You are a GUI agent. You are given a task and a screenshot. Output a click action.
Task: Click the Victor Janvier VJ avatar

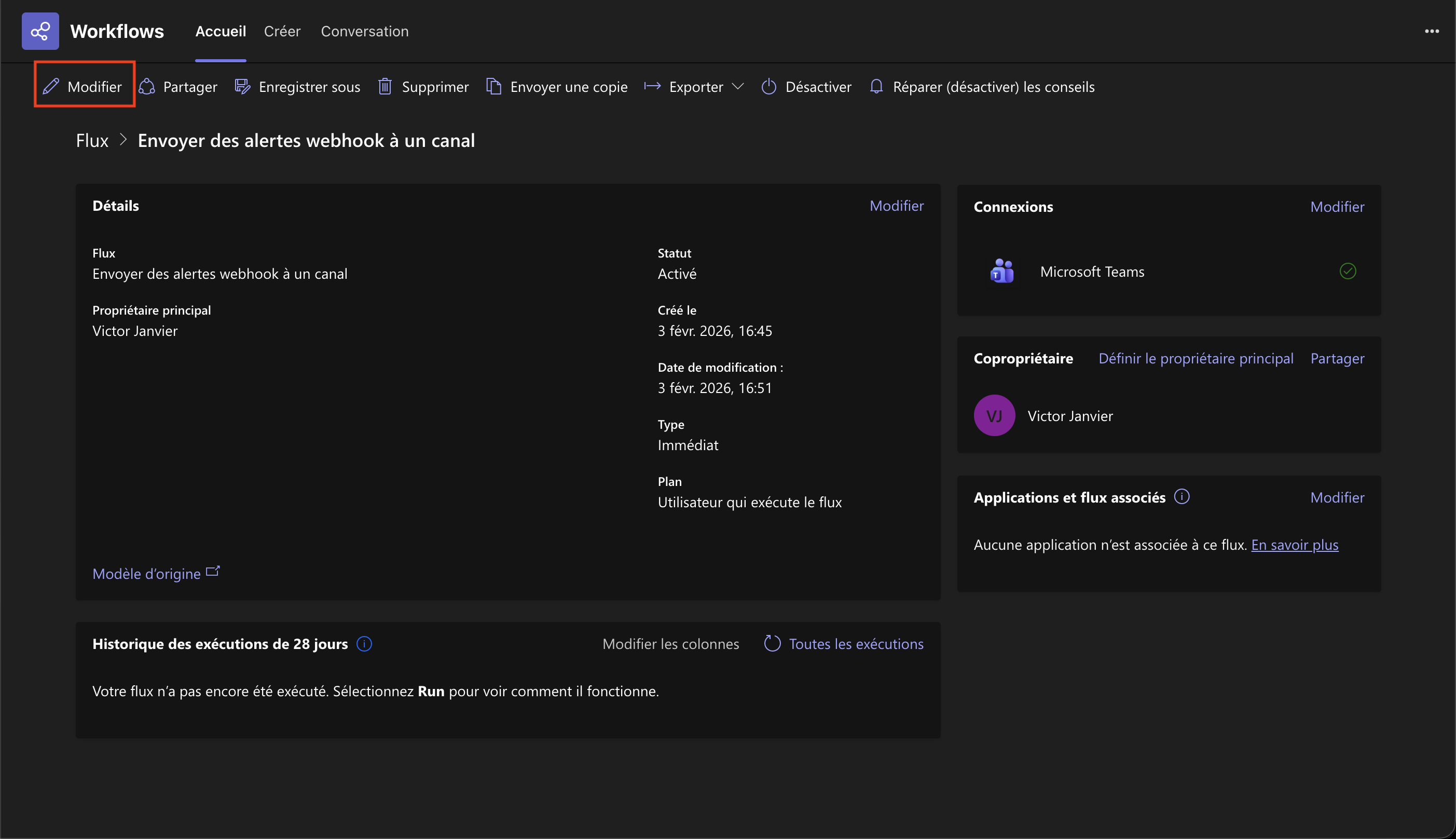point(994,415)
